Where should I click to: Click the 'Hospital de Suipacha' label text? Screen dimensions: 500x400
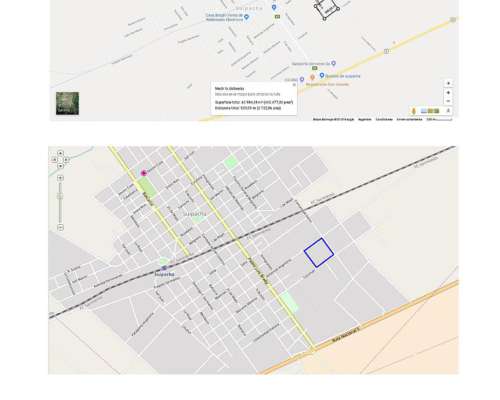[343, 76]
